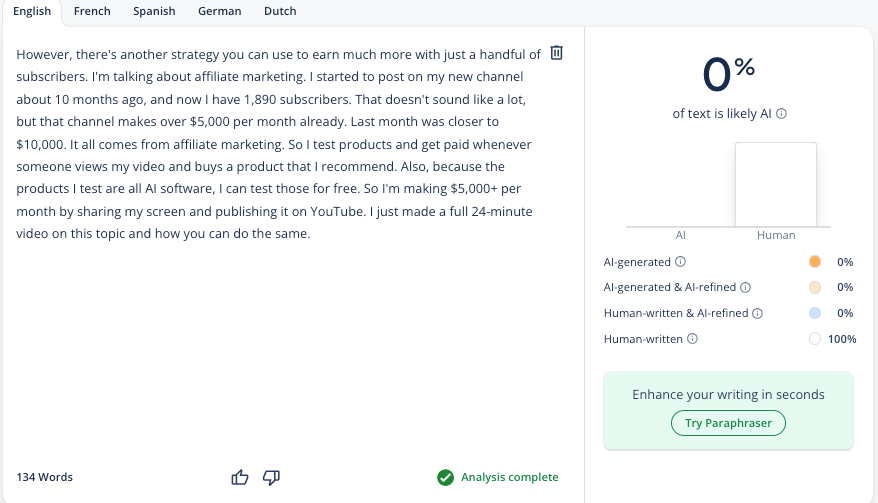Click the blue Human-written & AI-refined dot

(x=815, y=313)
